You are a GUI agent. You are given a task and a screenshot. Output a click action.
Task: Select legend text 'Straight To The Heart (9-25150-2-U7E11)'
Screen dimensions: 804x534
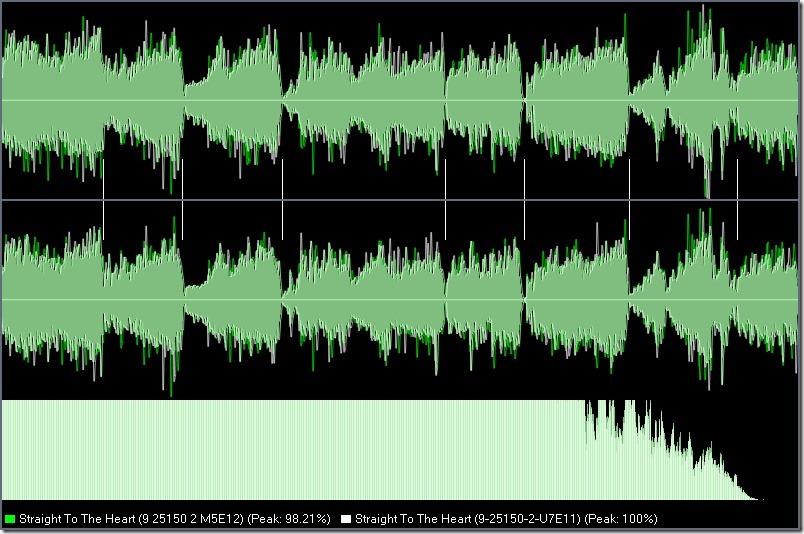(468, 519)
